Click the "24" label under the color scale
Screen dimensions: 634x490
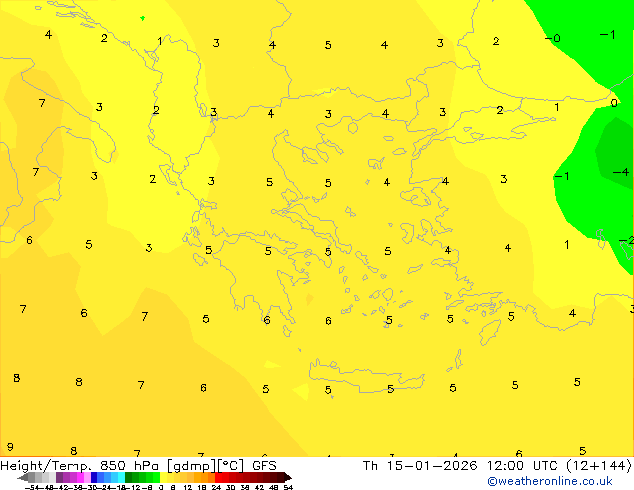(217, 488)
